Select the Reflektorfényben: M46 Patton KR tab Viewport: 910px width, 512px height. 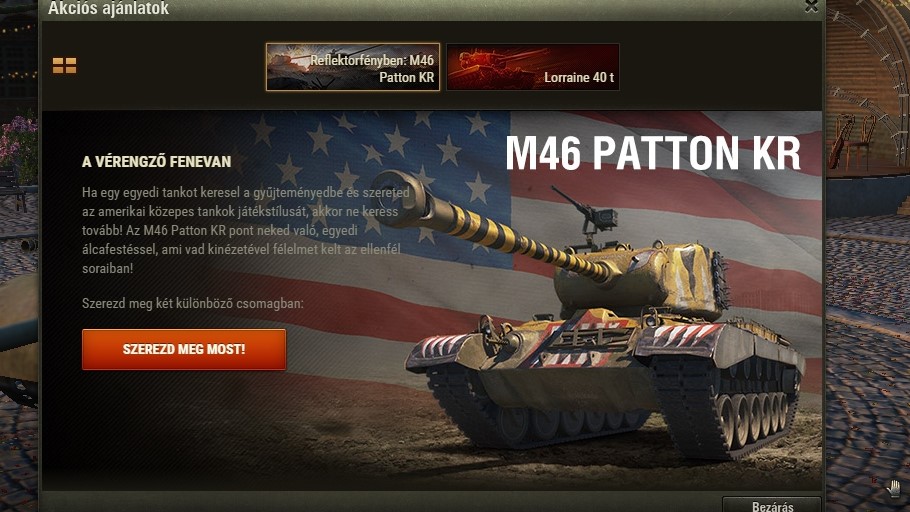pos(353,67)
